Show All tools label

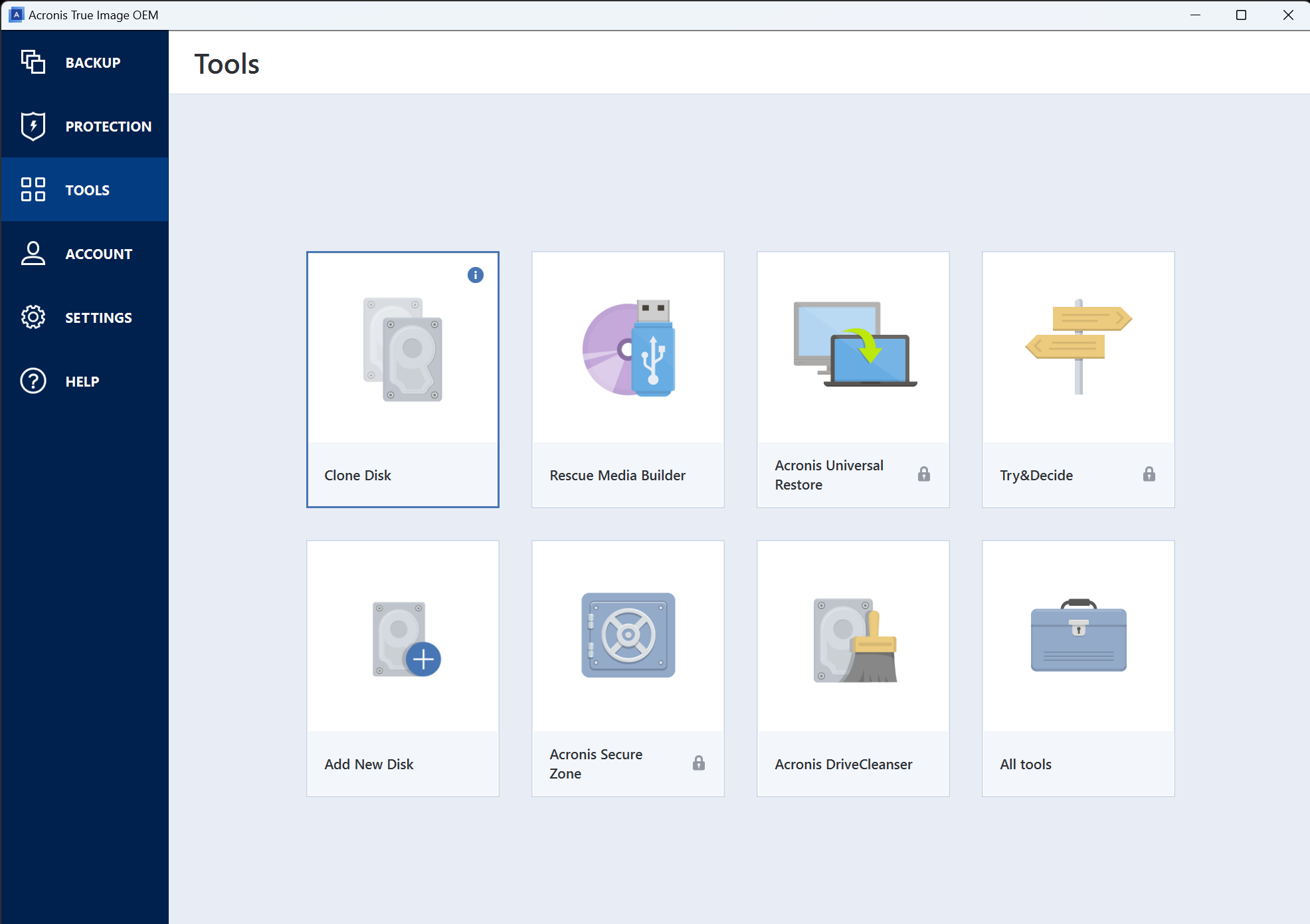[1026, 764]
